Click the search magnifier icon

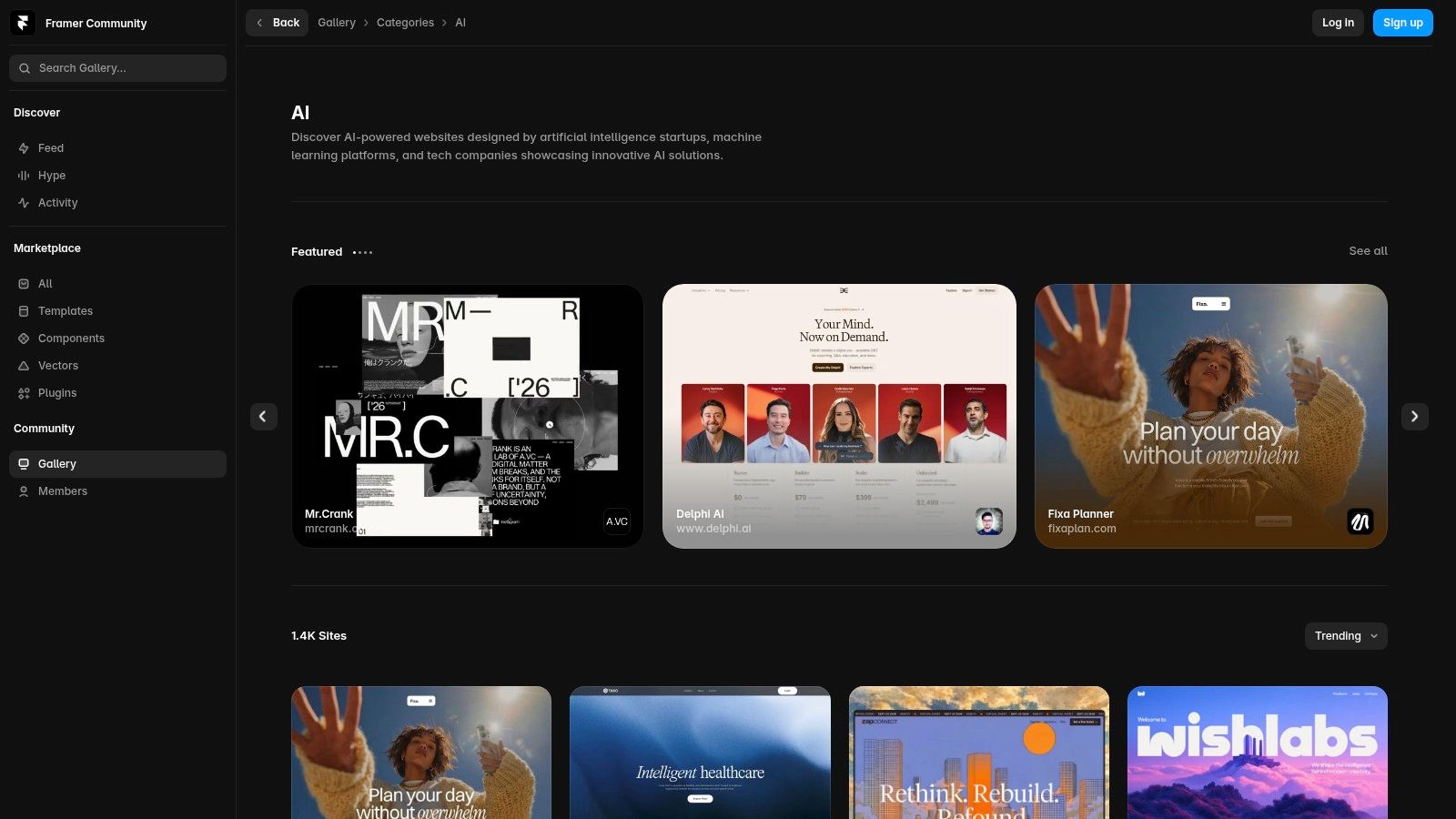25,68
